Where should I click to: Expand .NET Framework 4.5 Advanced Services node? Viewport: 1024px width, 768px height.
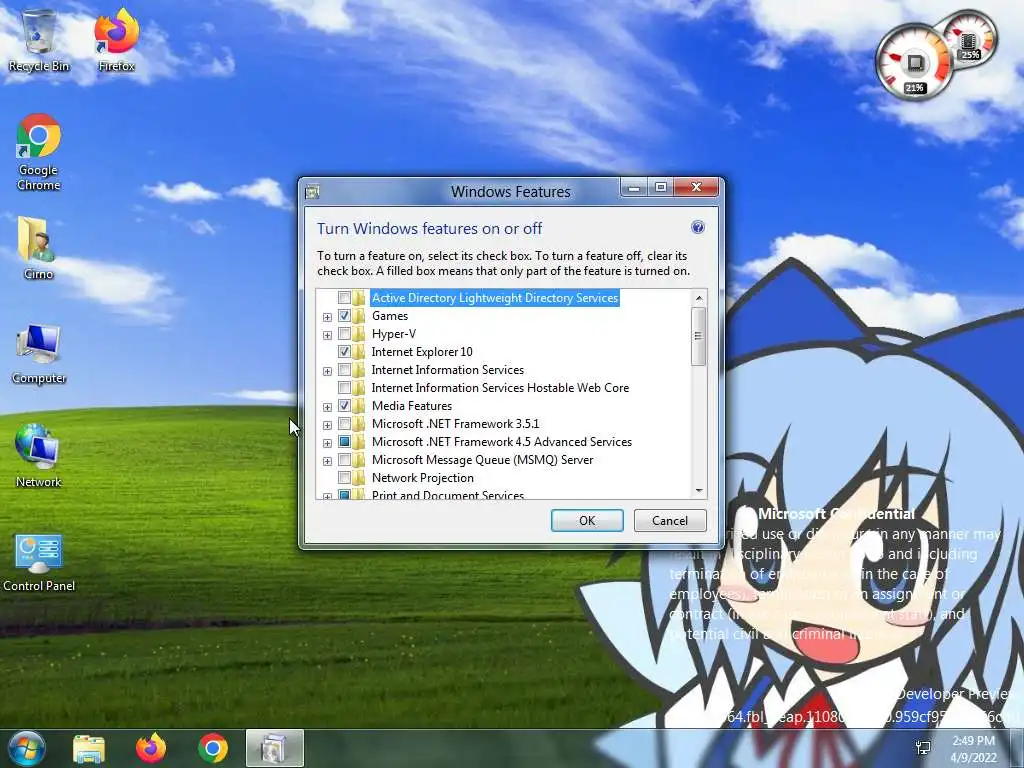(x=327, y=443)
